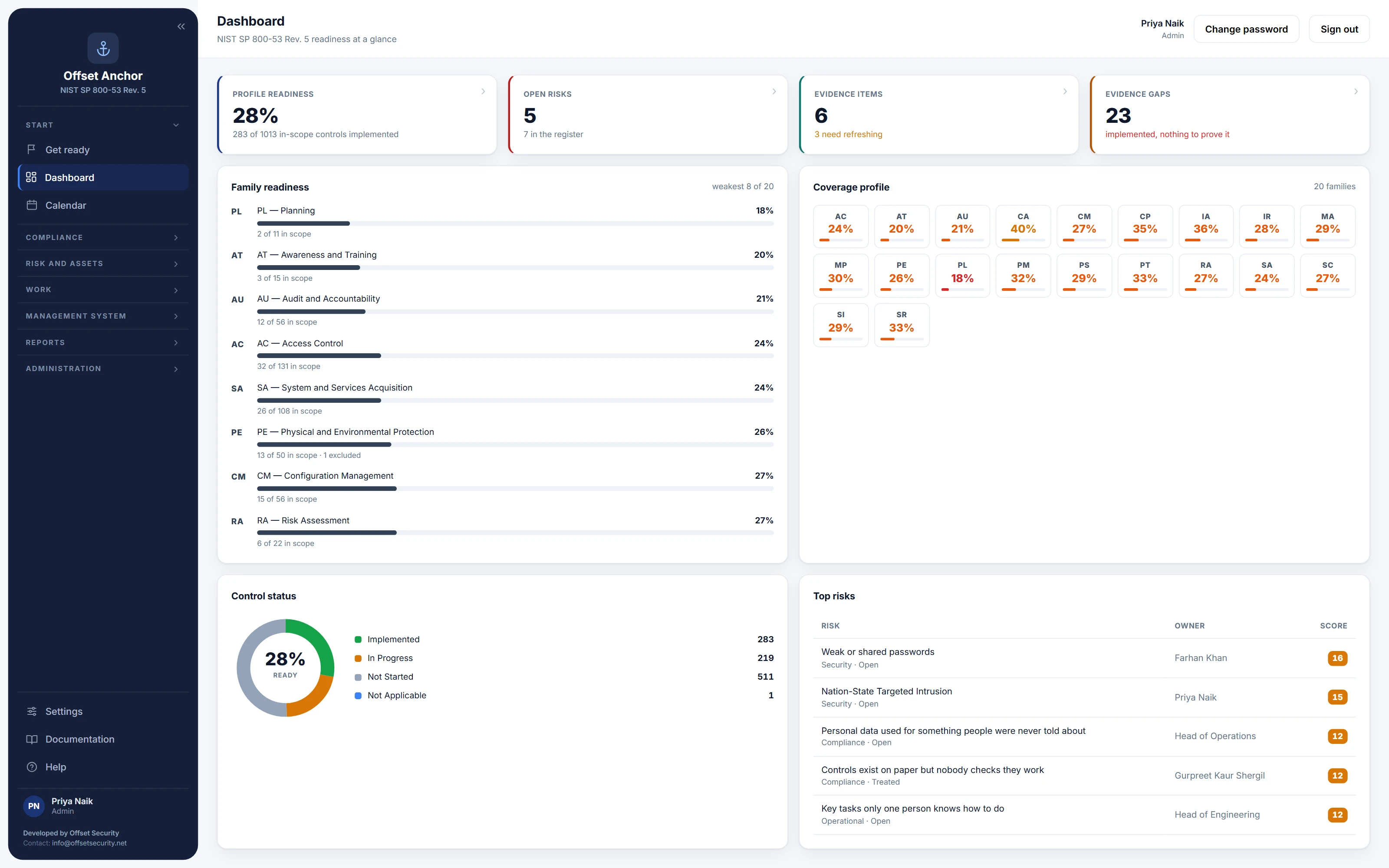The image size is (1389, 868).
Task: Click the RA — Risk Assessment progress bar
Action: click(x=515, y=533)
